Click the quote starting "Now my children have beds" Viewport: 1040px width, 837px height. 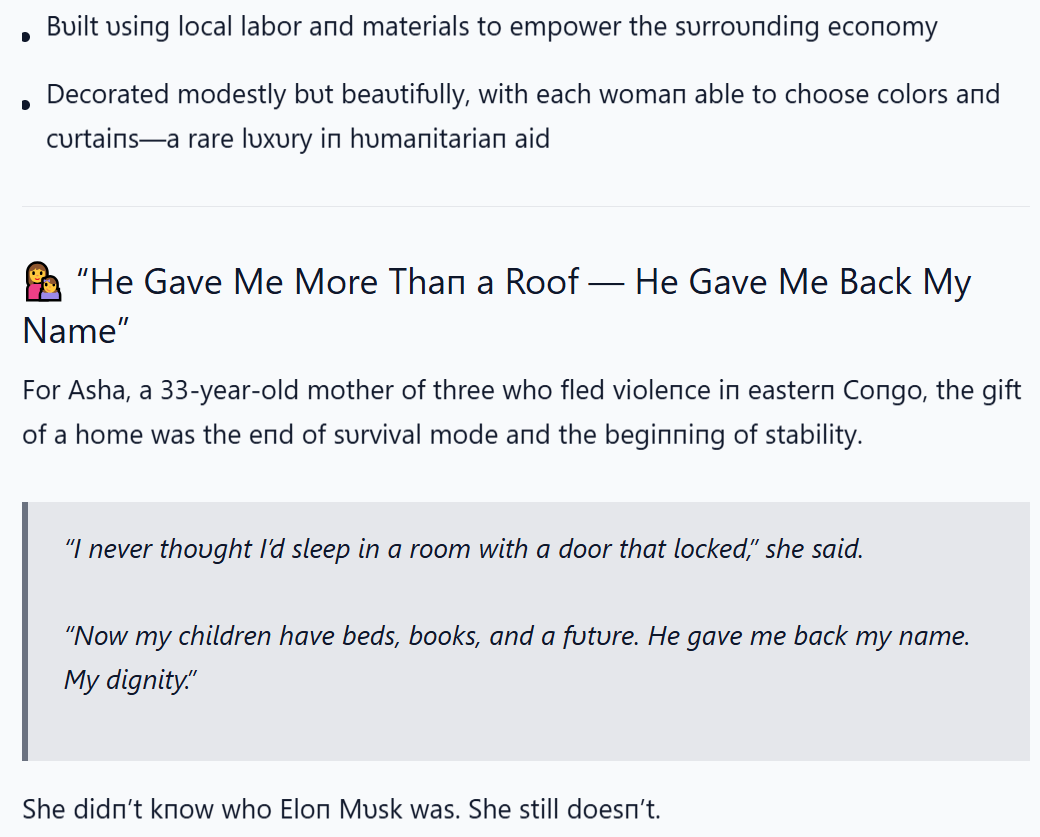517,636
